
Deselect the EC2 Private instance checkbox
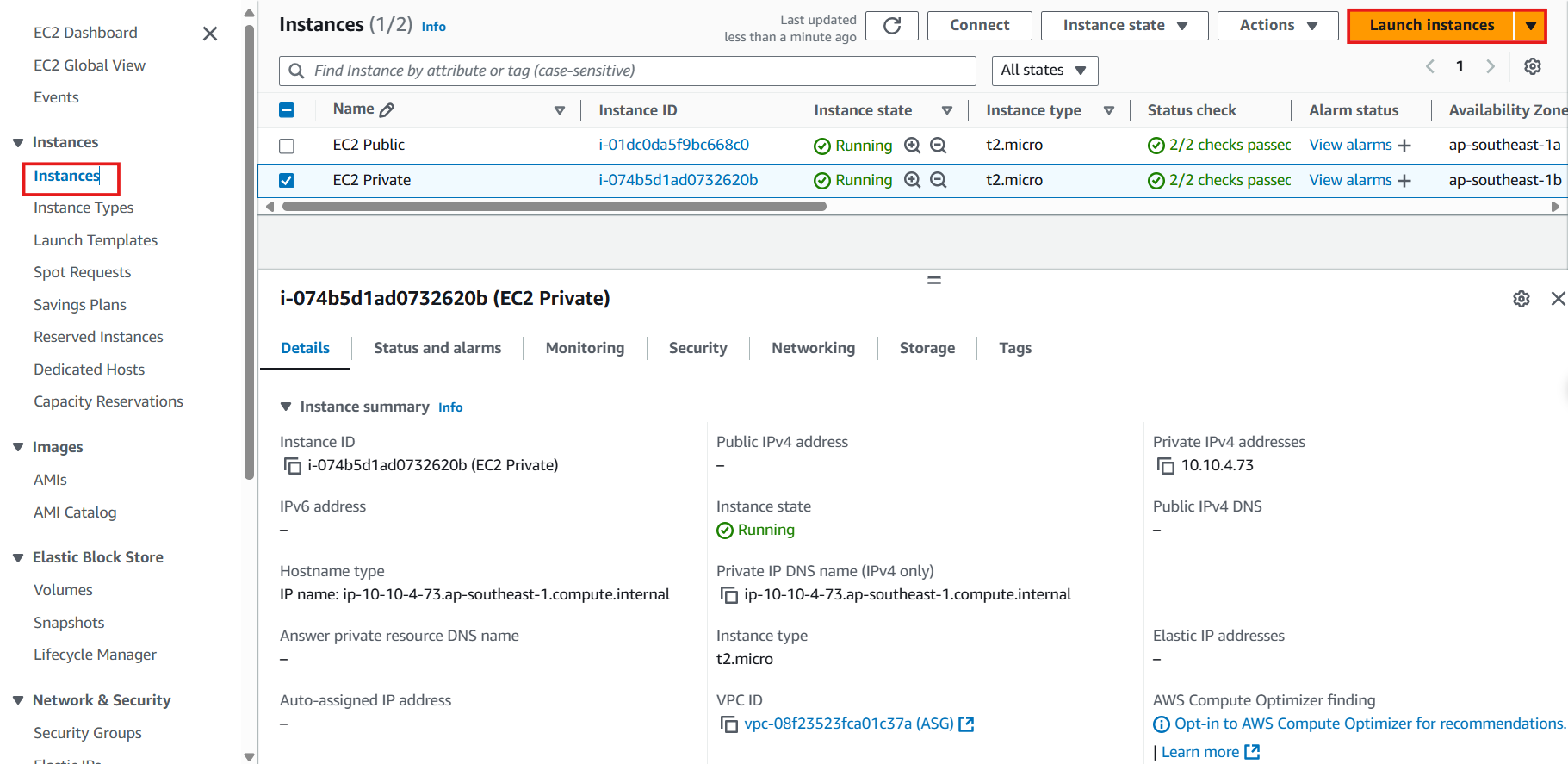pos(287,180)
